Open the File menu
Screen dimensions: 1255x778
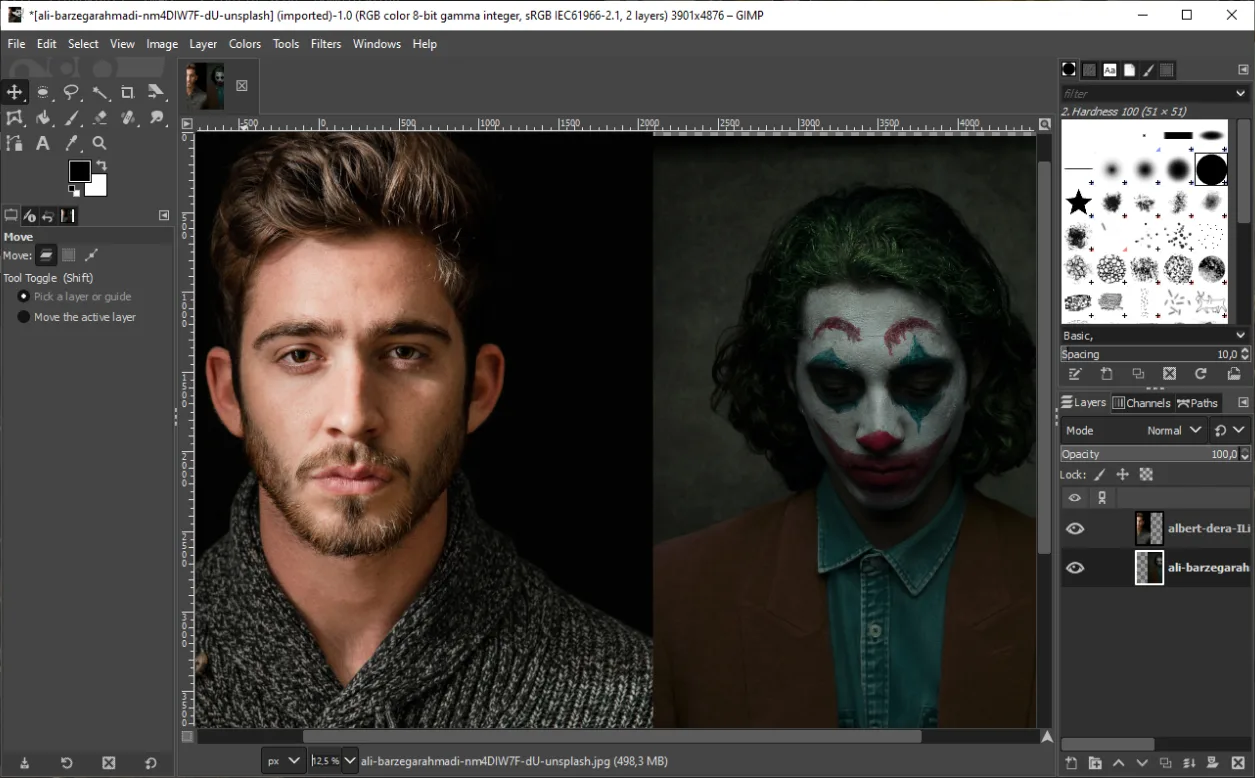(16, 44)
